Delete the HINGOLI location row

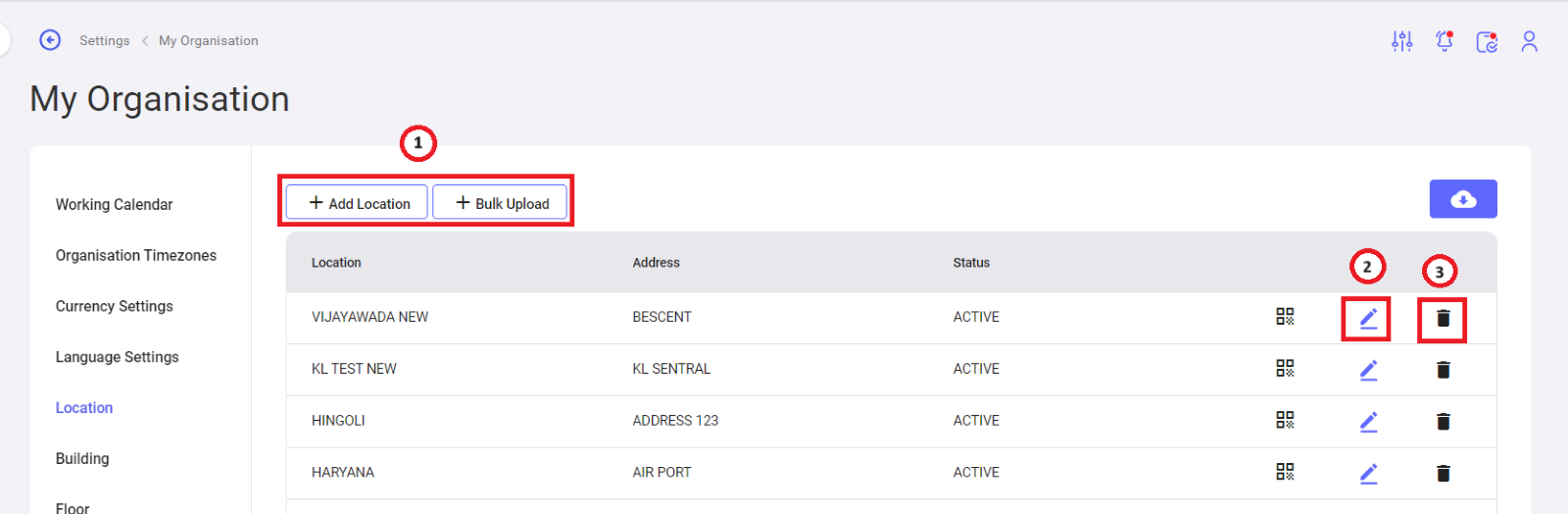coord(1443,422)
